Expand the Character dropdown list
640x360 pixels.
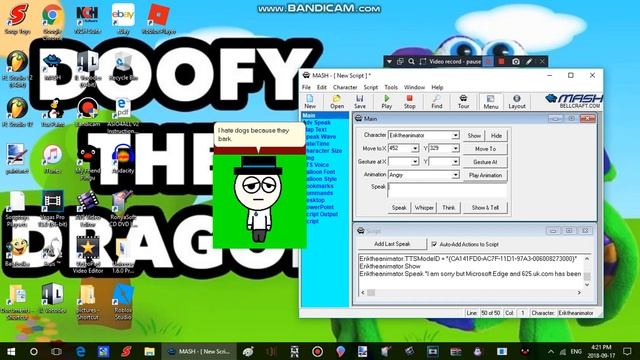pyautogui.click(x=455, y=135)
